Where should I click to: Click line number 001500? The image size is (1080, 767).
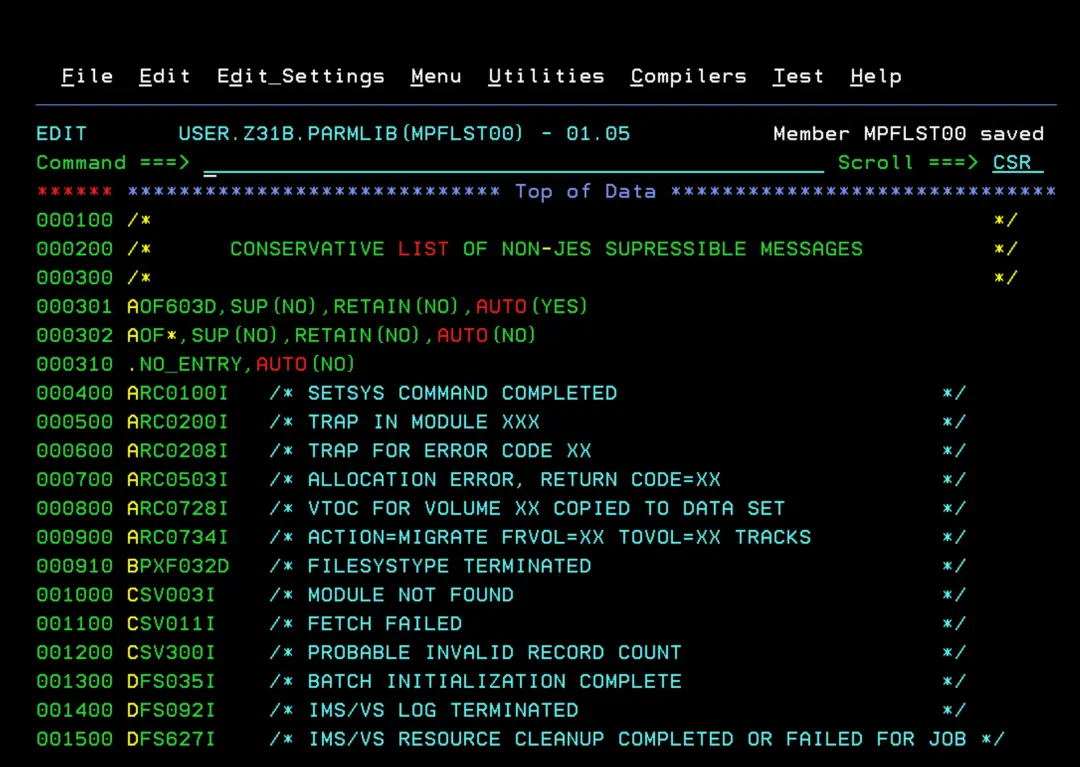74,739
